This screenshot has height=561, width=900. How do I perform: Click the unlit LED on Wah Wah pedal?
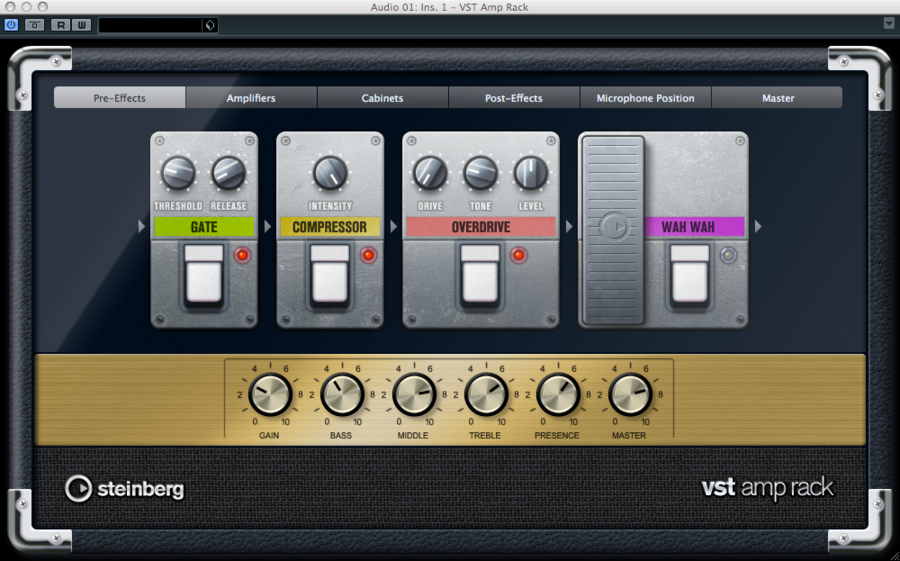point(728,255)
